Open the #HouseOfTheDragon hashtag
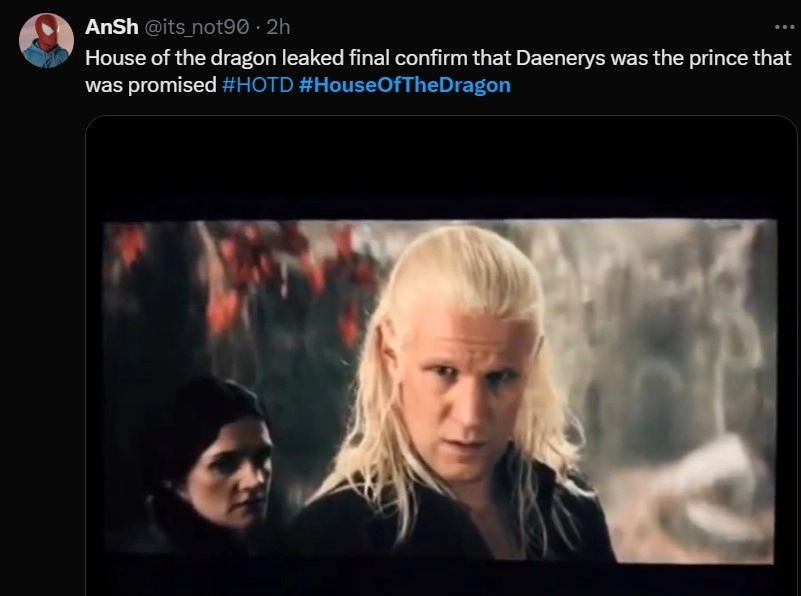This screenshot has width=801, height=596. pyautogui.click(x=405, y=85)
